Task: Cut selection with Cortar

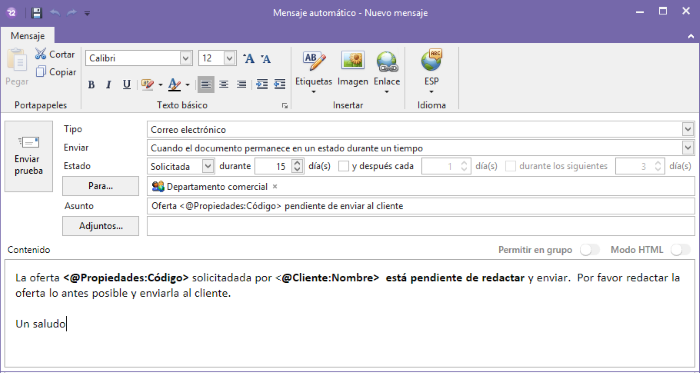Action: [55, 54]
